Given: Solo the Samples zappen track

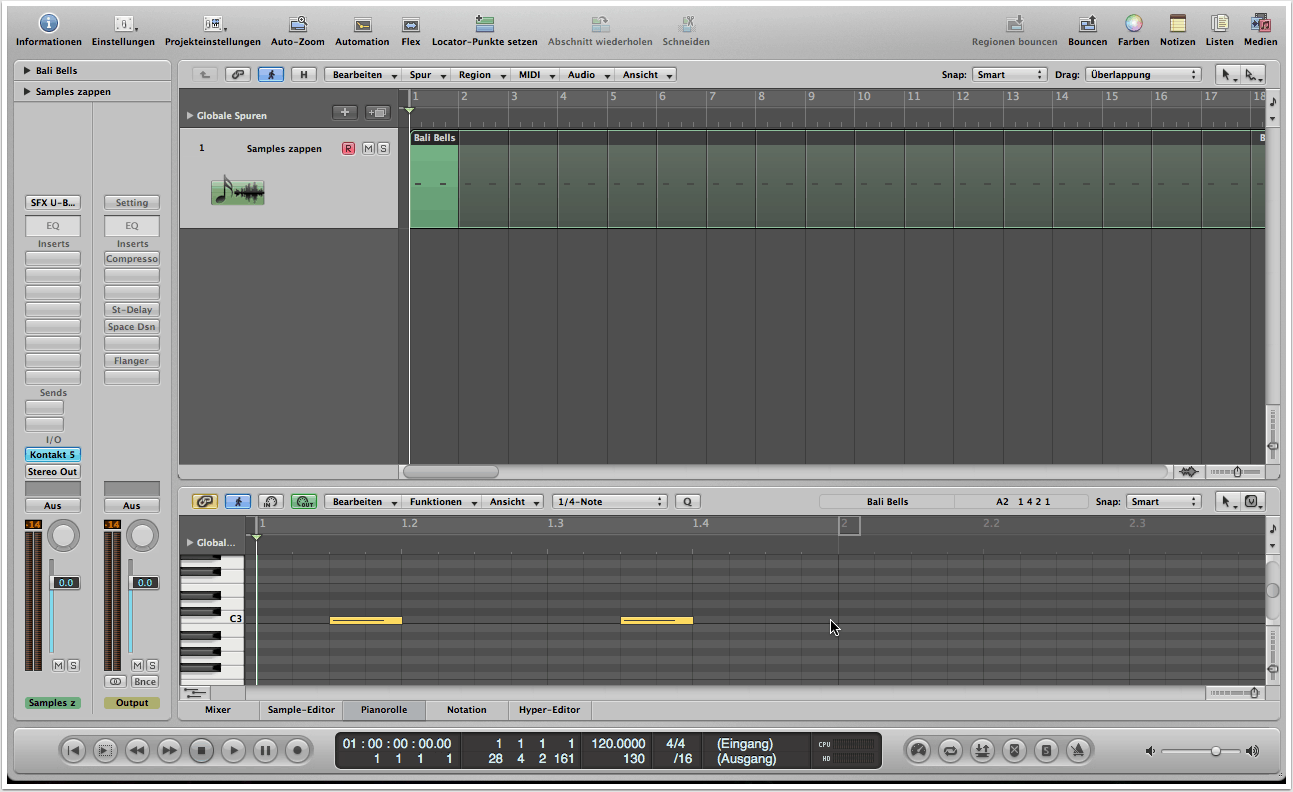Looking at the screenshot, I should pos(383,148).
